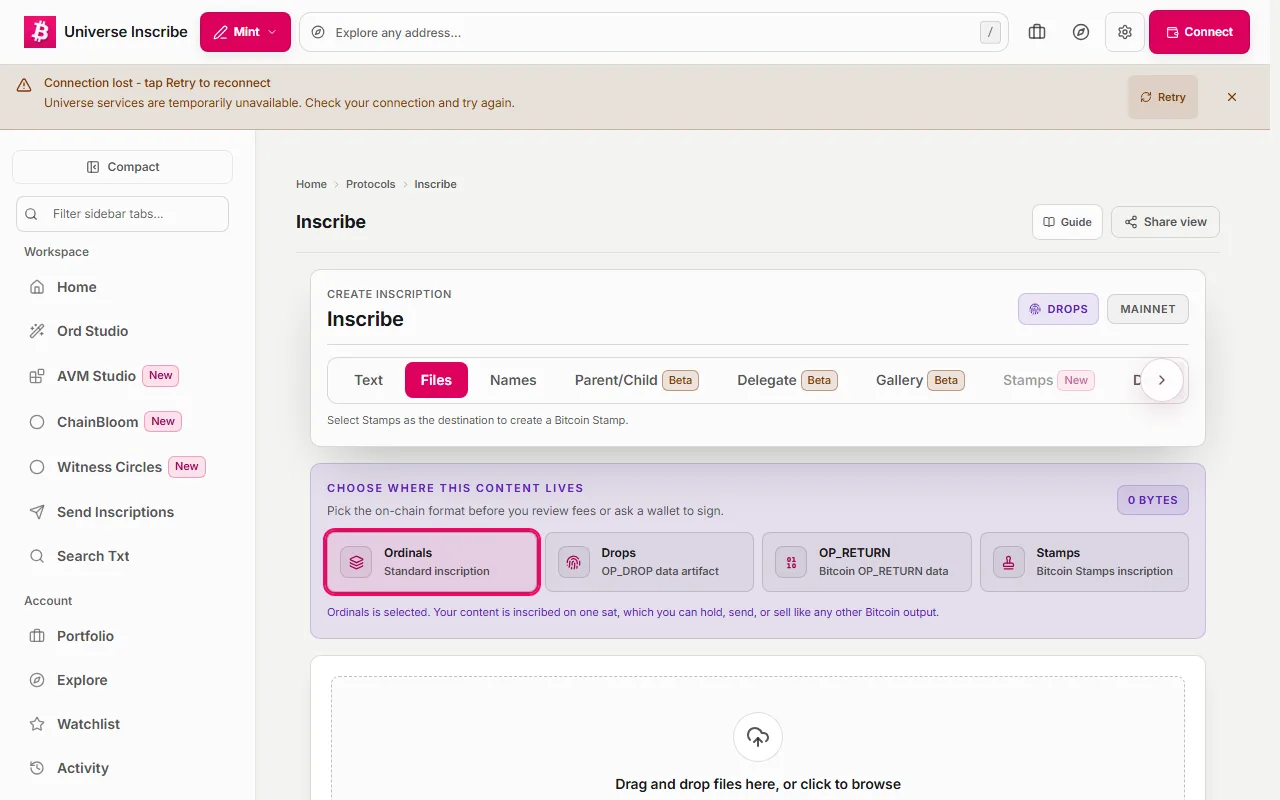Go to Protocols breadcrumb link

370,184
